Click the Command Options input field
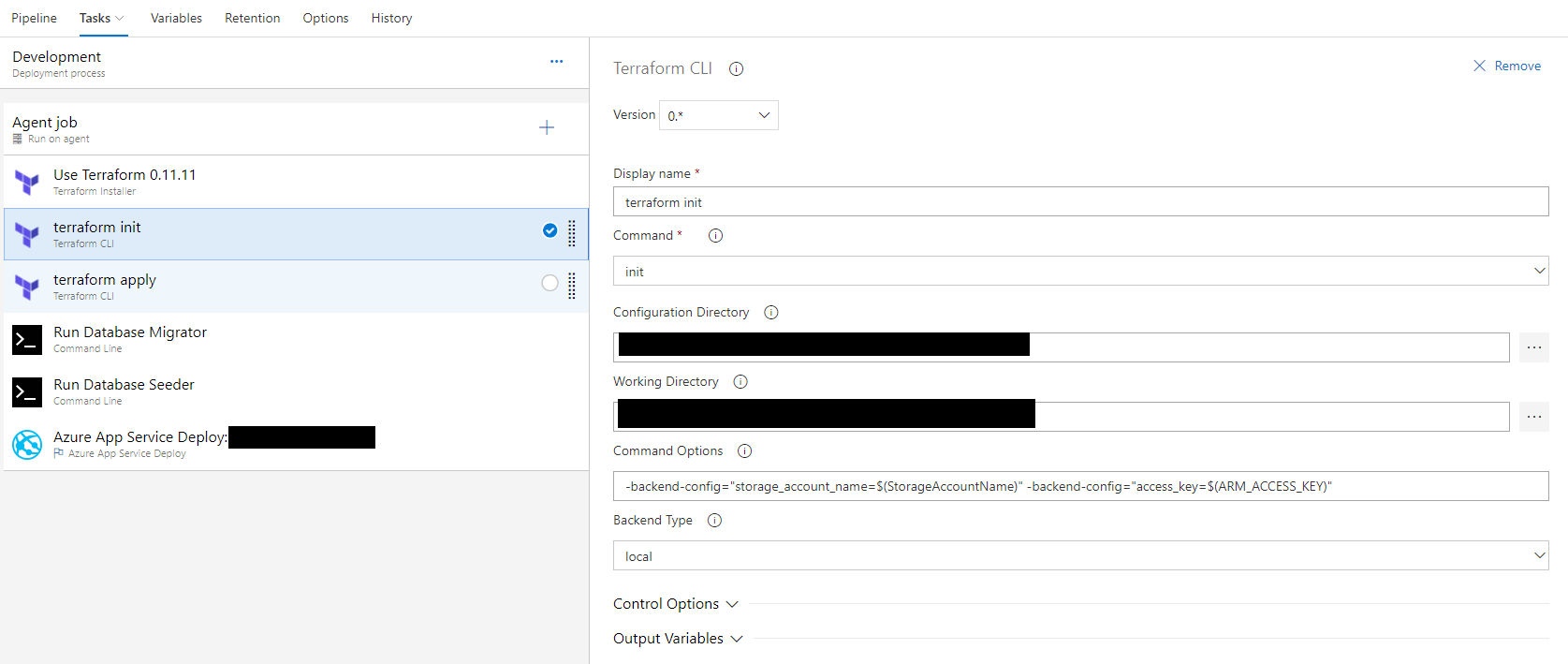1568x664 pixels. click(x=1081, y=486)
